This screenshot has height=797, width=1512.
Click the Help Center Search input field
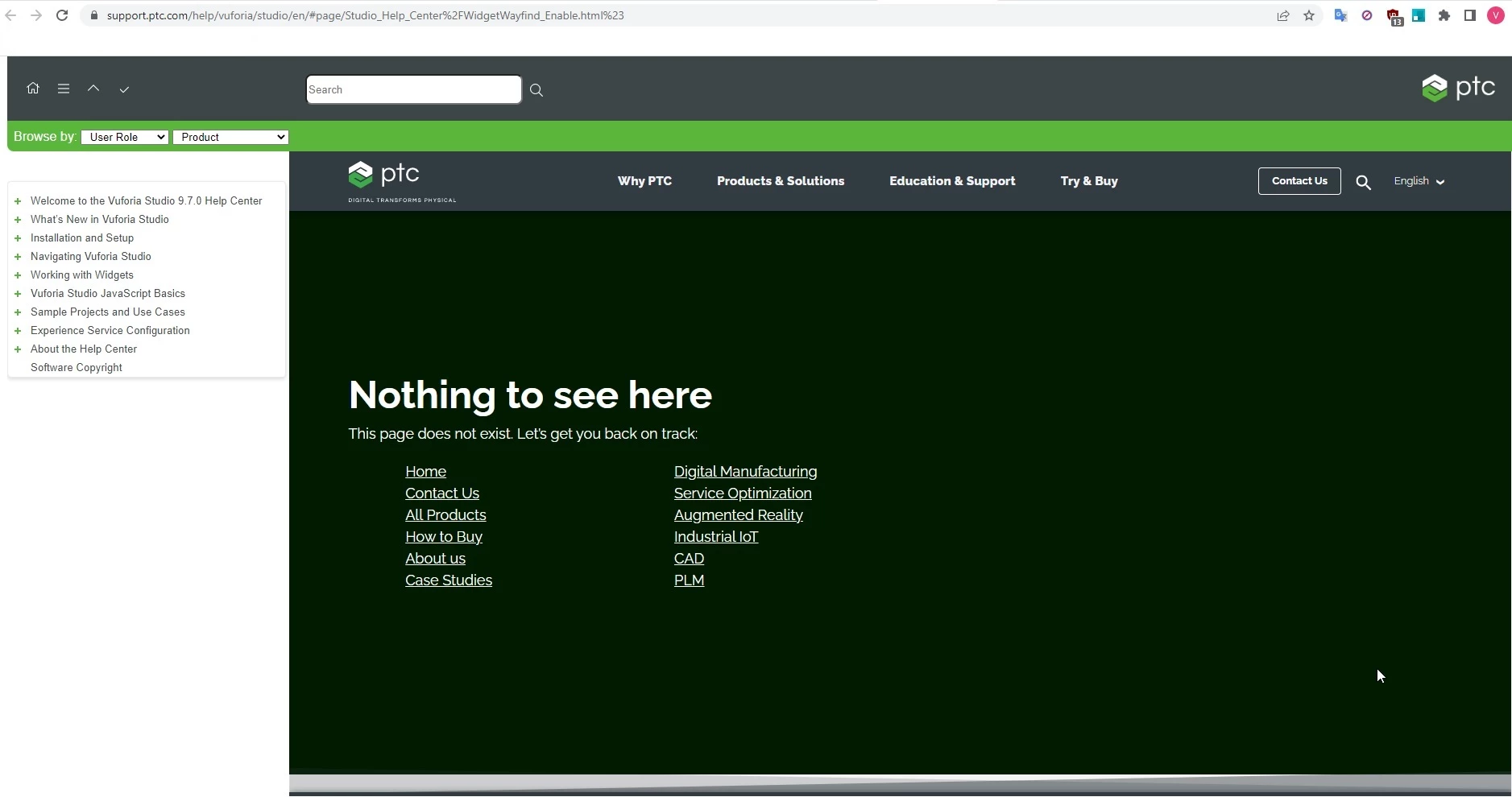pyautogui.click(x=414, y=89)
